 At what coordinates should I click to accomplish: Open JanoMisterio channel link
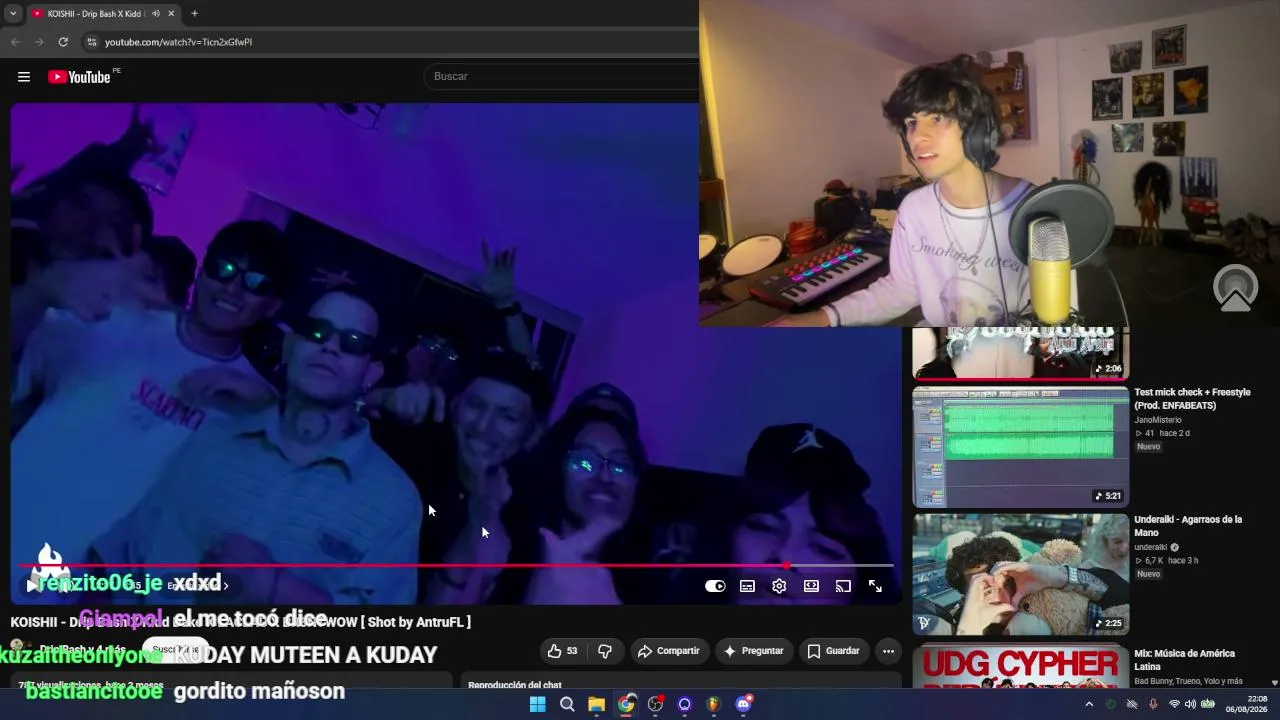[1158, 420]
